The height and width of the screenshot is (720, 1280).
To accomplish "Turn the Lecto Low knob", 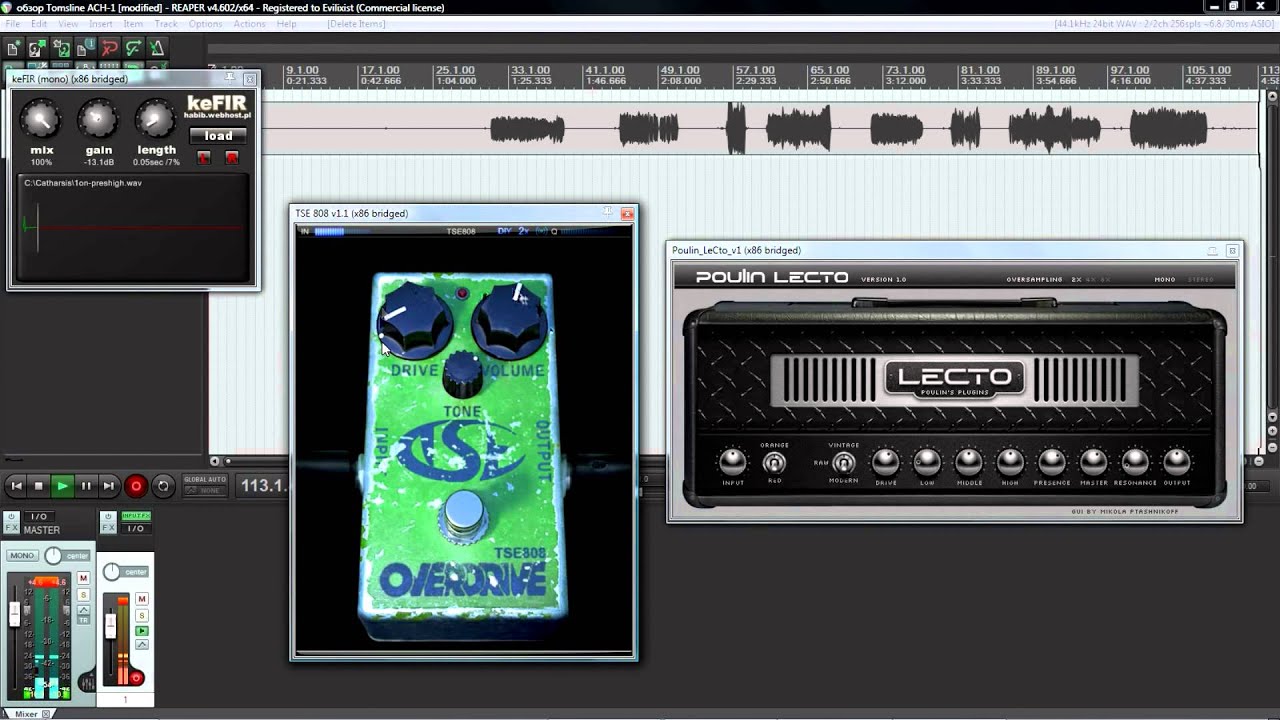I will click(x=927, y=461).
